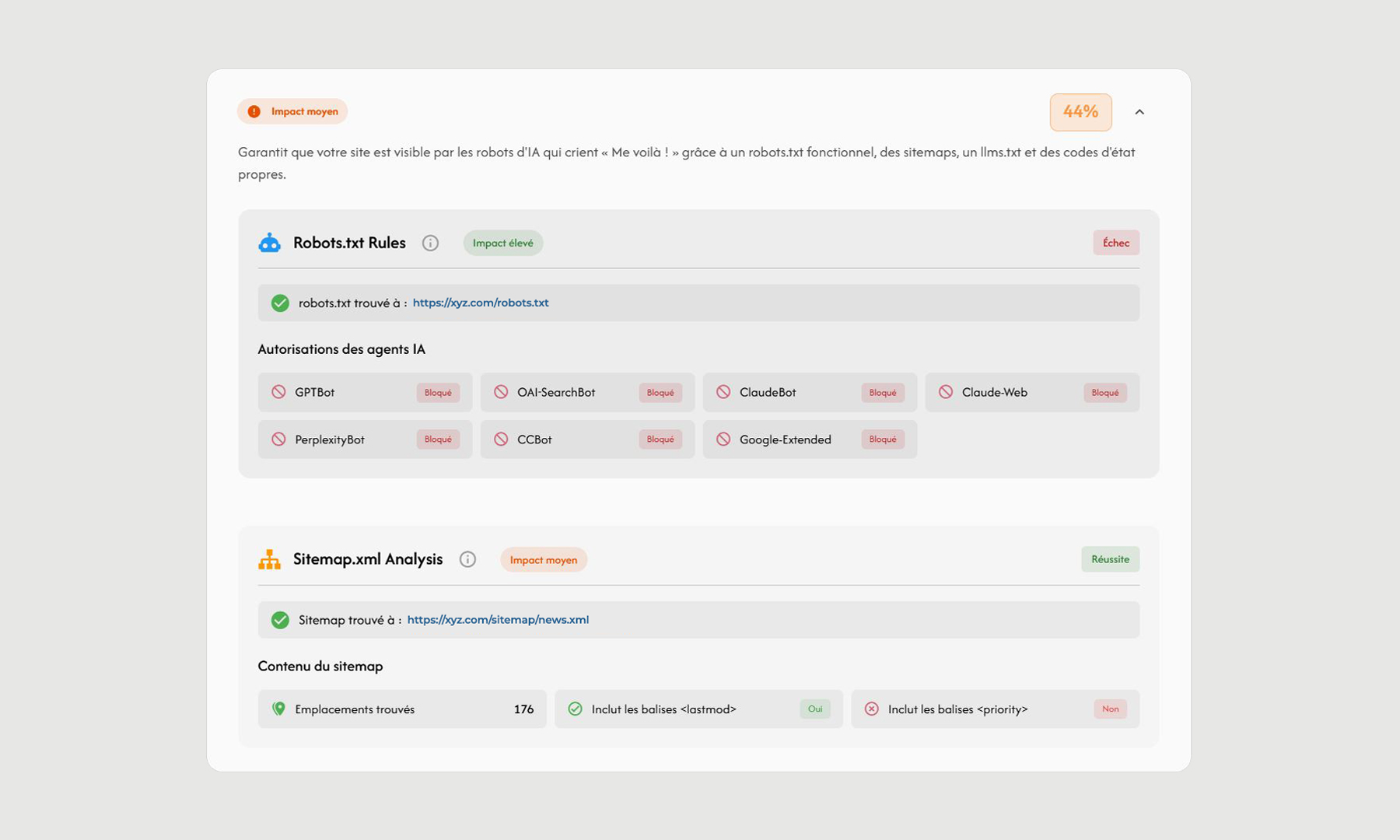The width and height of the screenshot is (1400, 840).
Task: Click the Réussite status badge
Action: pos(1110,559)
